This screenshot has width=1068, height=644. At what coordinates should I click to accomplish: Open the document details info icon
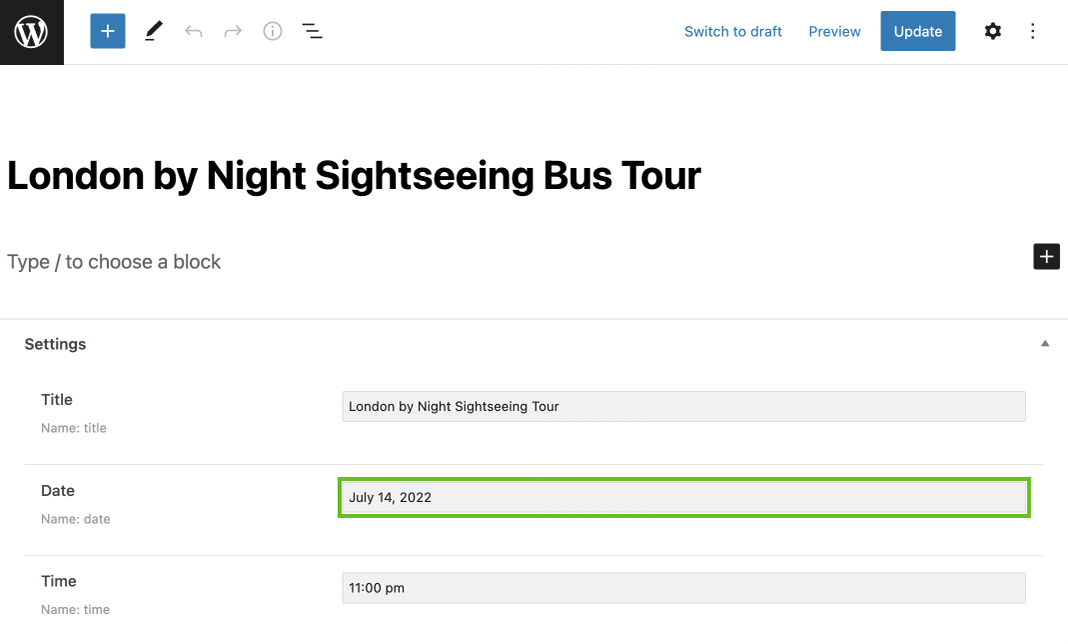point(272,31)
